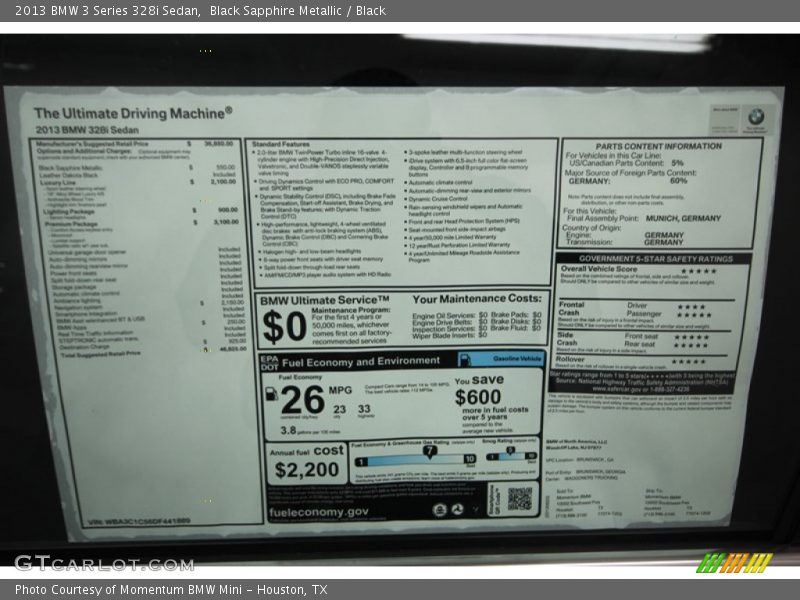Click the circular recycling icon near fueleconomy.gov

[x=455, y=508]
